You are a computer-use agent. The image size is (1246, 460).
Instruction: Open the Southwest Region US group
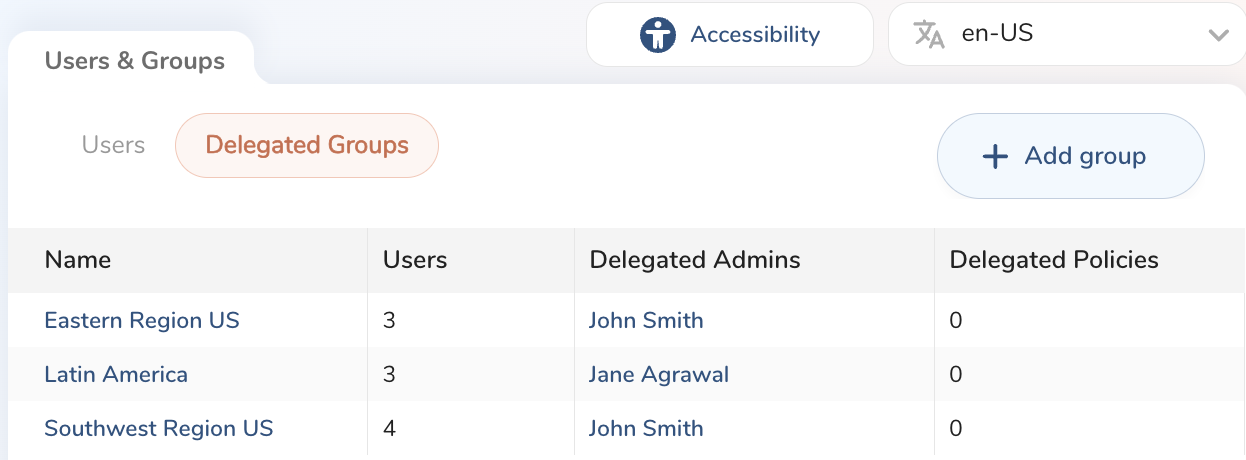pos(159,429)
